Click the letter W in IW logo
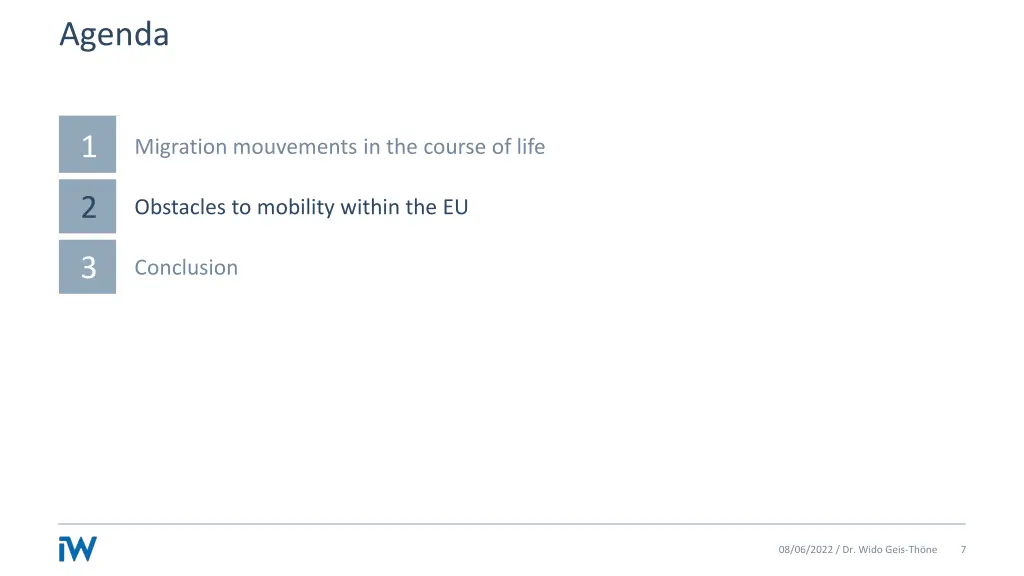Image resolution: width=1024 pixels, height=576 pixels. [x=83, y=549]
